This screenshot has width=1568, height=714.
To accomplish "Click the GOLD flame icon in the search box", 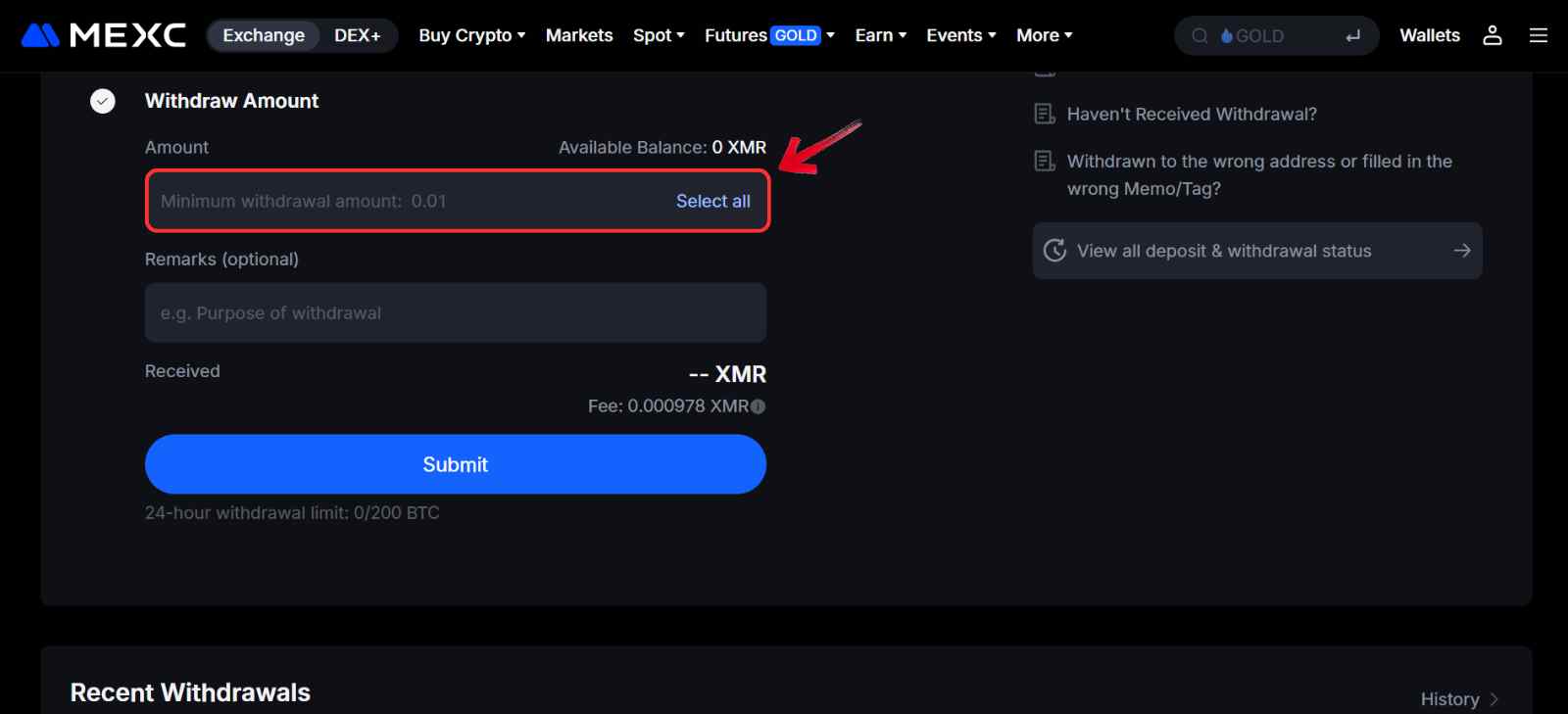I will point(1225,35).
